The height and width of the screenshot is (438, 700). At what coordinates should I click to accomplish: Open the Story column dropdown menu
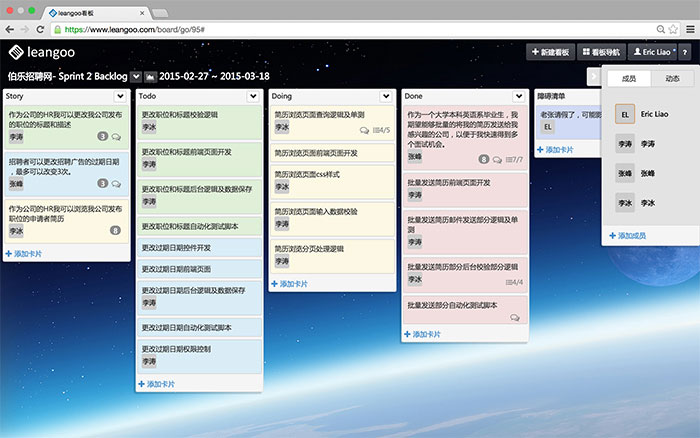pos(120,96)
